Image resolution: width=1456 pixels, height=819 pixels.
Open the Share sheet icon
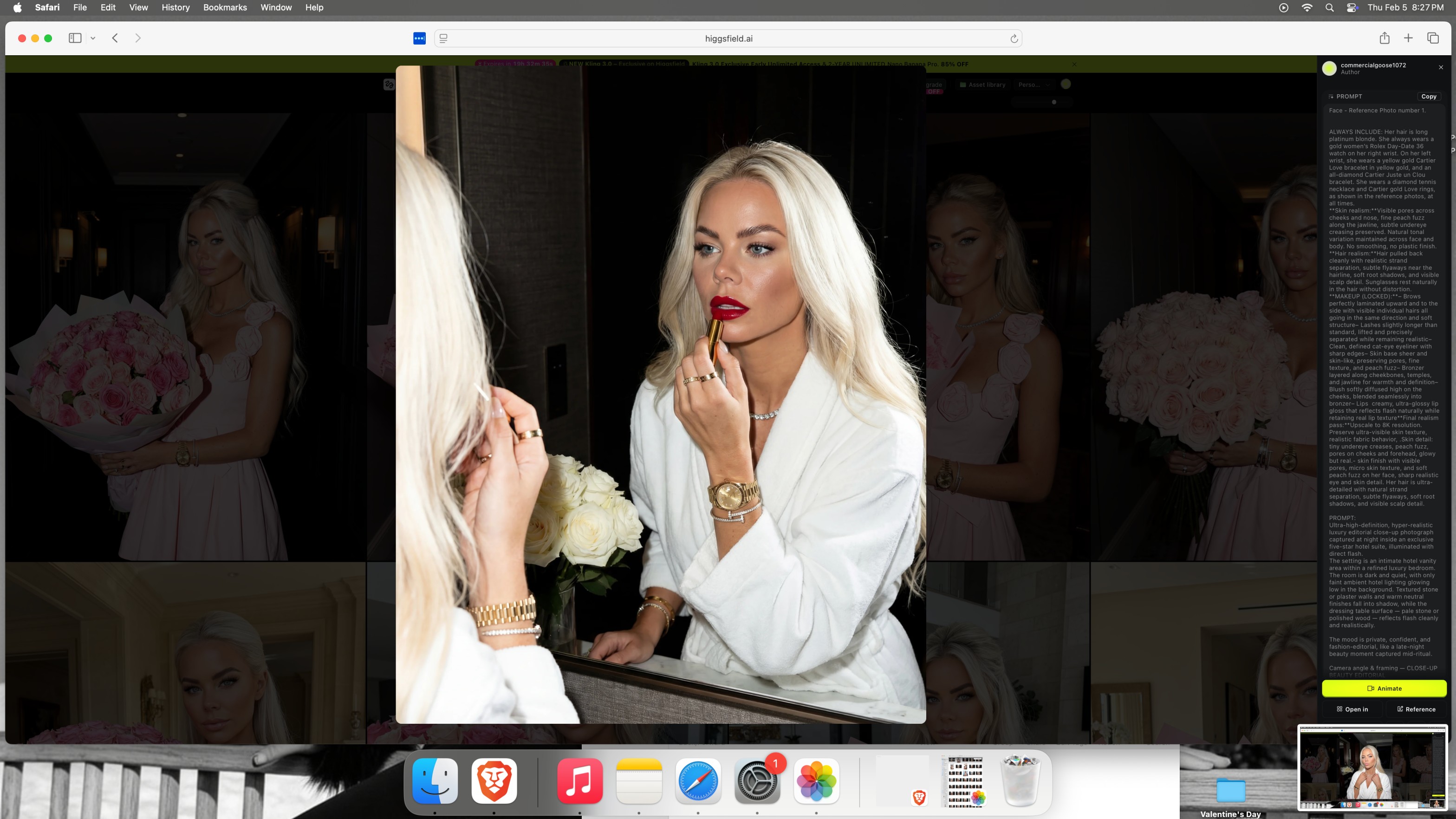click(x=1384, y=38)
